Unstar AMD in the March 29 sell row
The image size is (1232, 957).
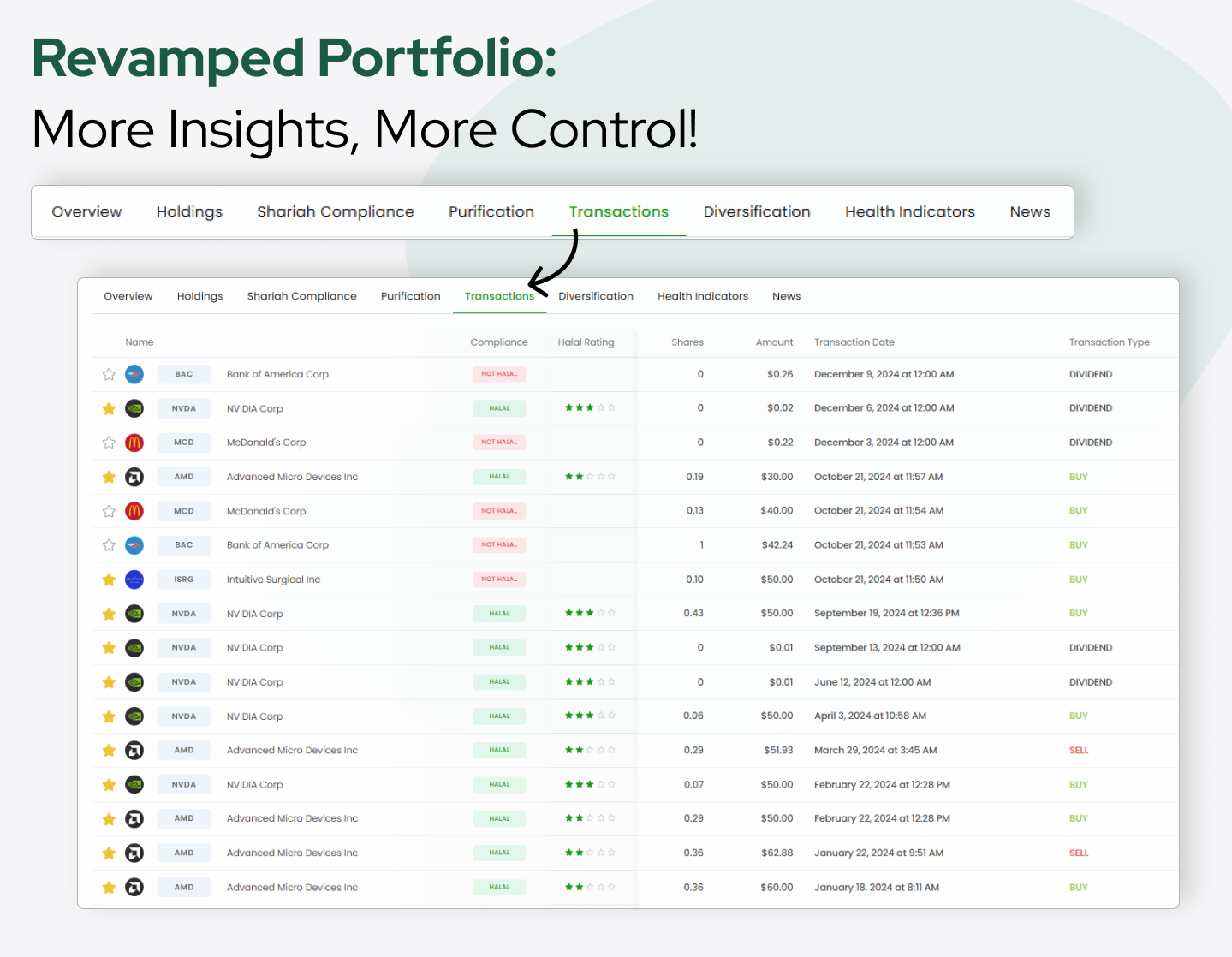(x=109, y=751)
